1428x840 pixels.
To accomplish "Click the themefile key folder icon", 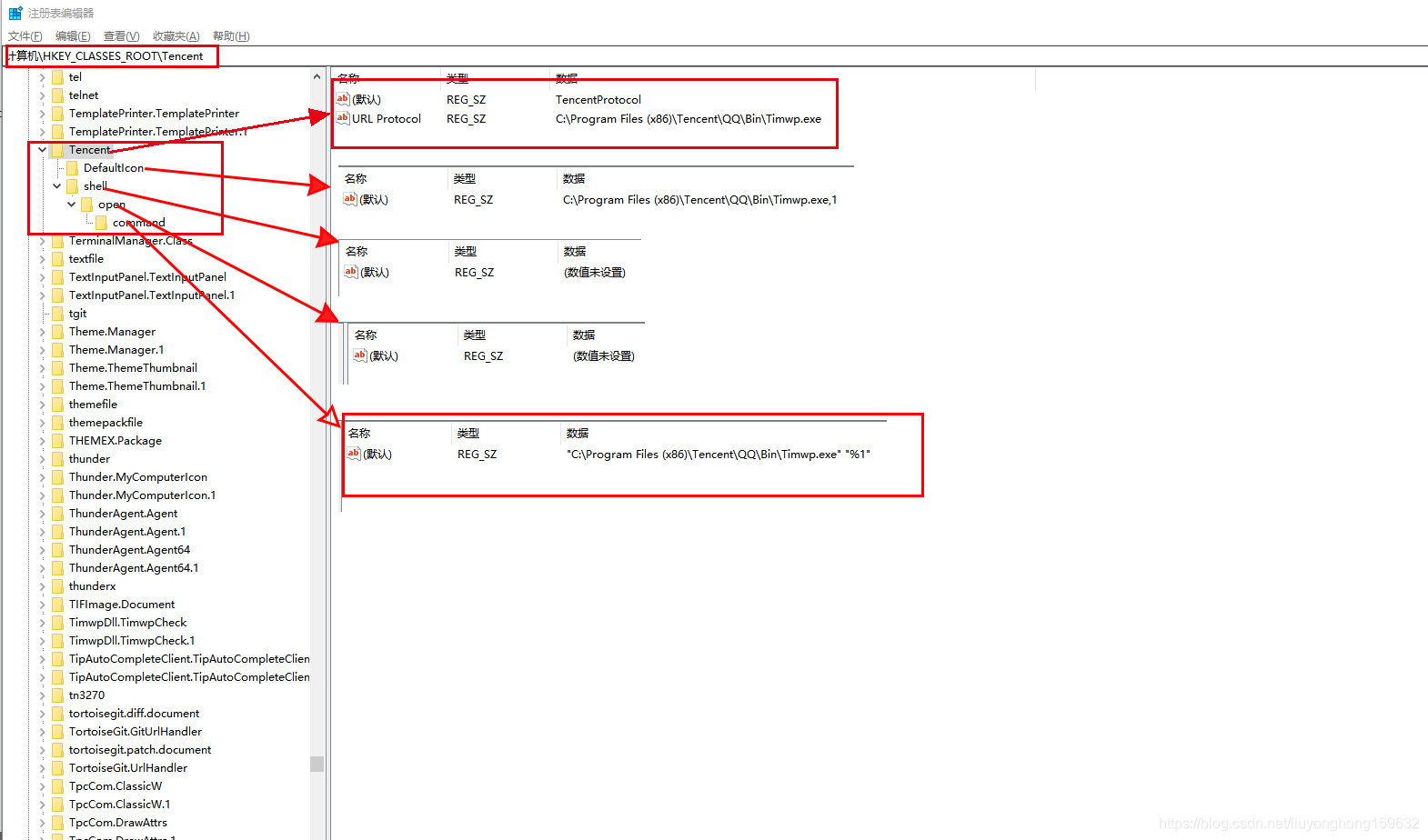I will coord(58,405).
